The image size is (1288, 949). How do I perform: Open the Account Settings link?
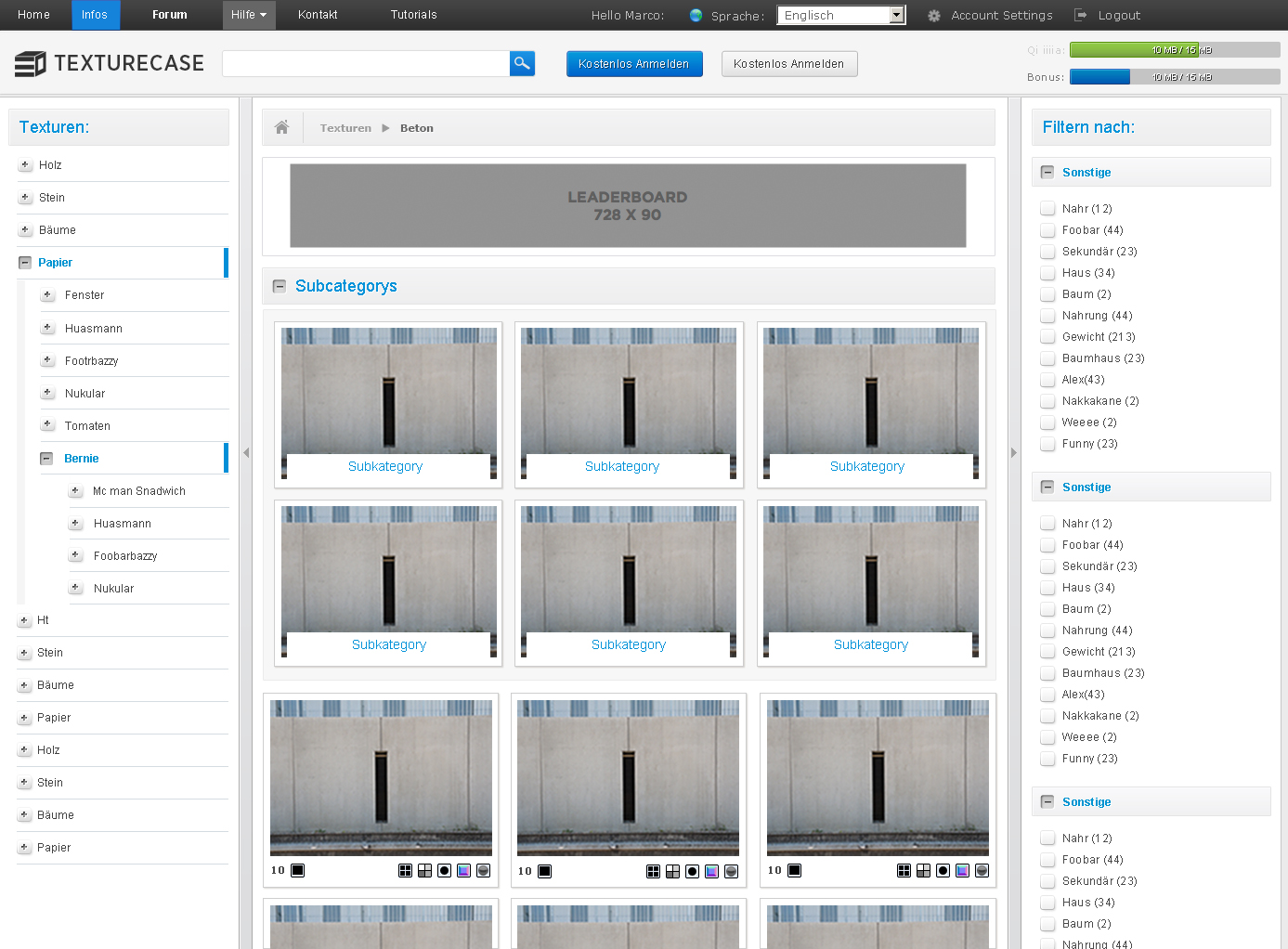1002,16
